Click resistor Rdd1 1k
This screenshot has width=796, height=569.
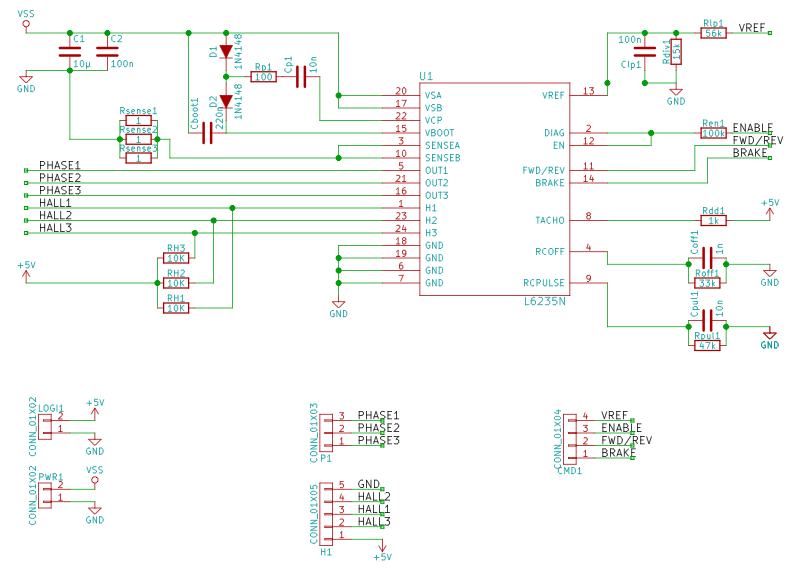point(713,220)
